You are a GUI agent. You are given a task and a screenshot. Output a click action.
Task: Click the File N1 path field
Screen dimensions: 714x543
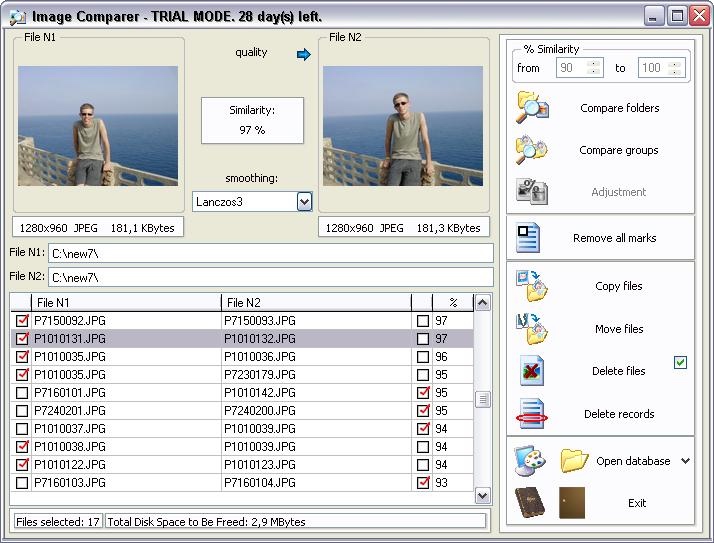[x=270, y=253]
